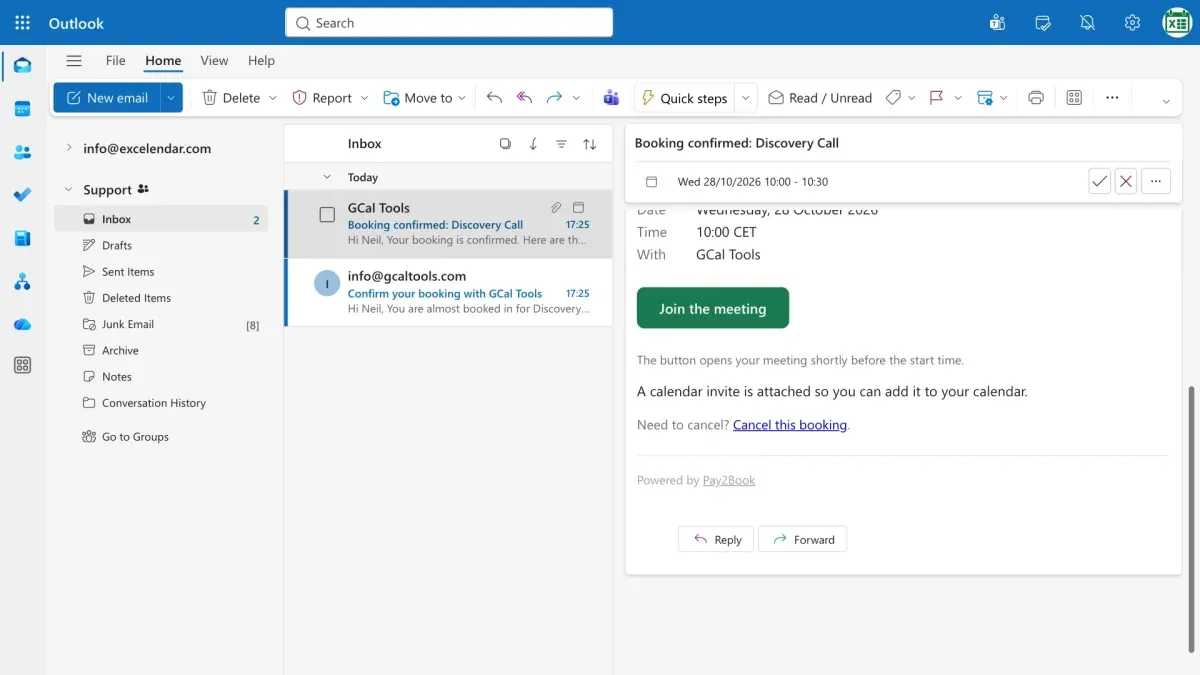
Task: Open Report options dropdown arrow
Action: coord(364,98)
